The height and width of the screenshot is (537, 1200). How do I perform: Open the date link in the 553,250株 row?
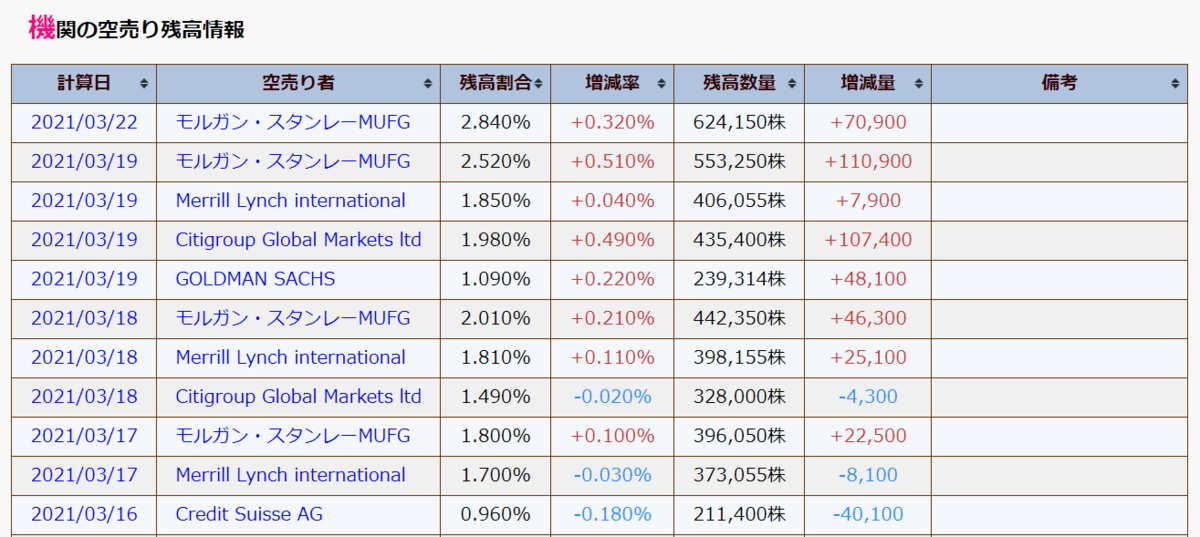pyautogui.click(x=84, y=161)
